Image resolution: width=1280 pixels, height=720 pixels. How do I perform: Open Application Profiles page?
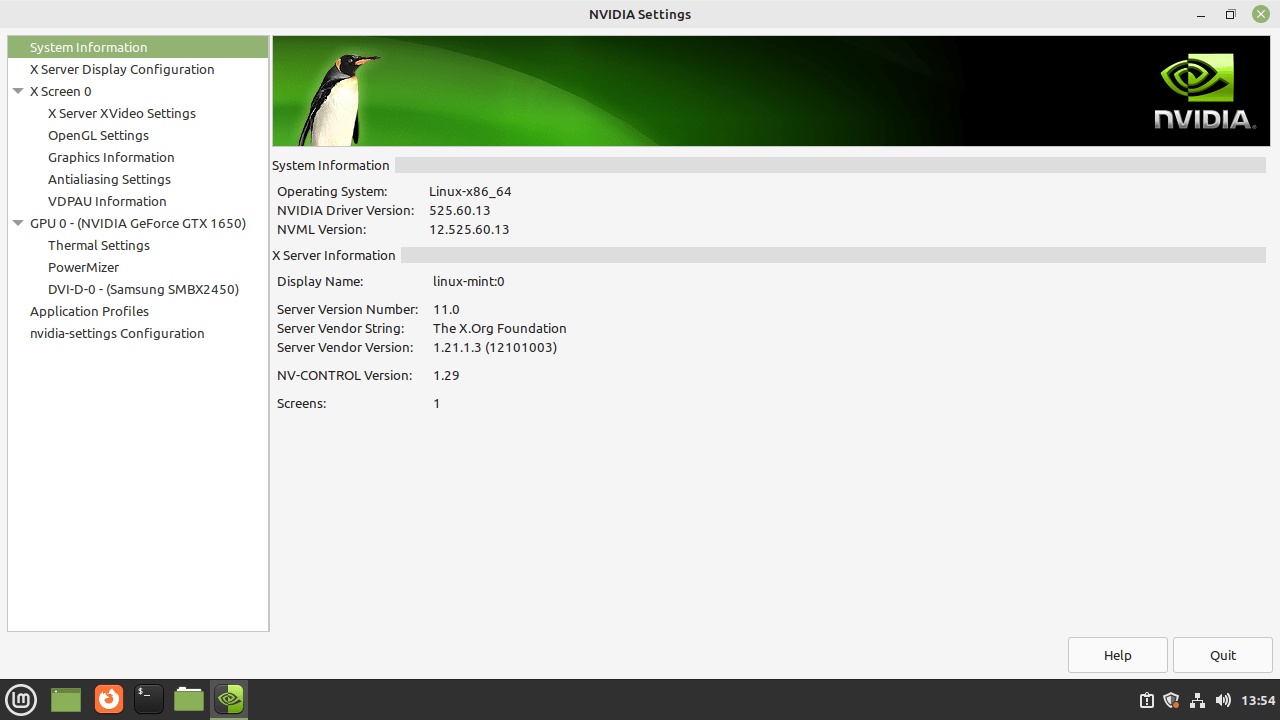(89, 311)
